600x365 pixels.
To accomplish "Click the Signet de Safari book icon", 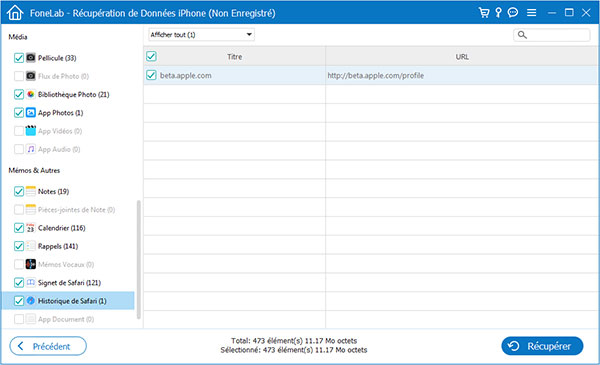I will 31,282.
